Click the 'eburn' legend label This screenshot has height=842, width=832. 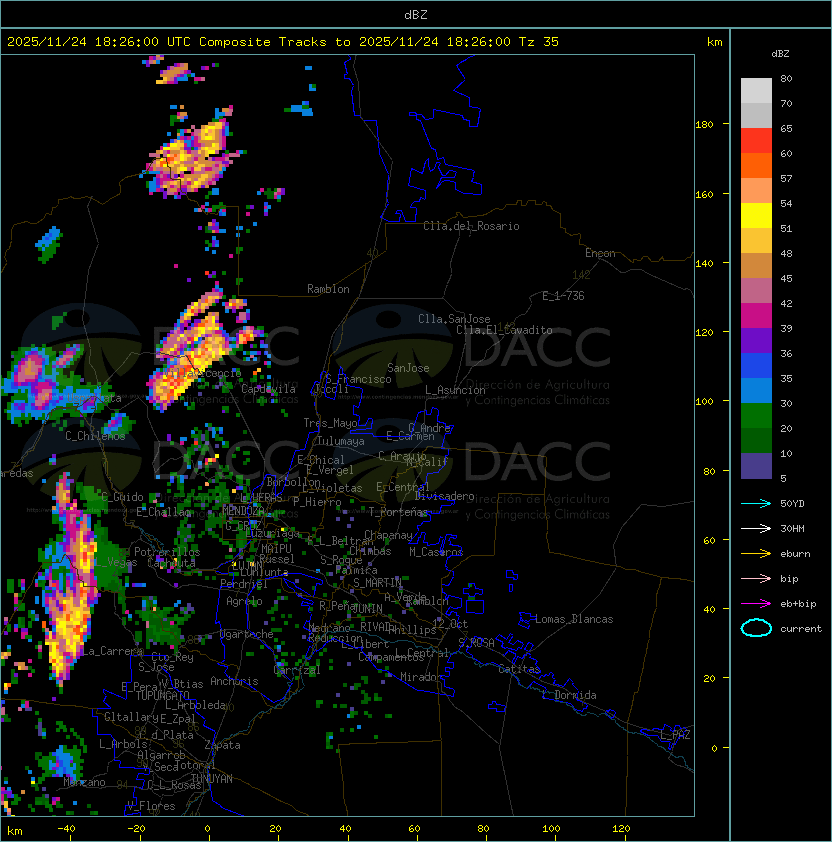795,554
